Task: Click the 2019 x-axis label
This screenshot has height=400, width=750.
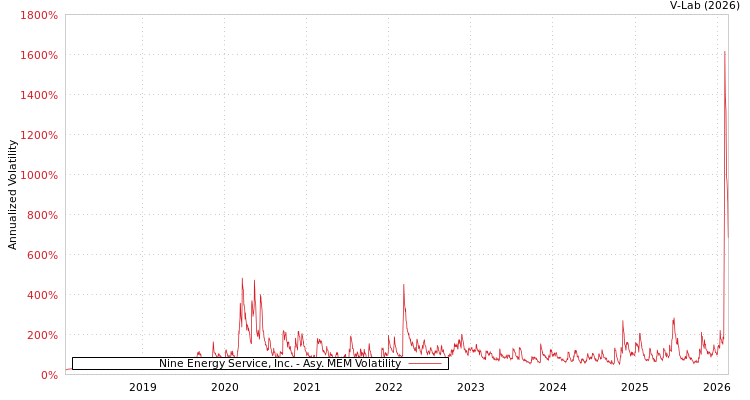Action: pos(143,388)
